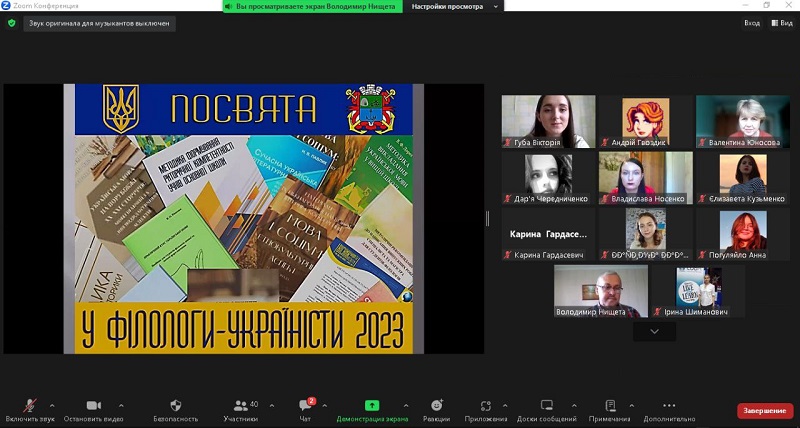
Task: Expand the caret next to Приложения
Action: (x=505, y=406)
